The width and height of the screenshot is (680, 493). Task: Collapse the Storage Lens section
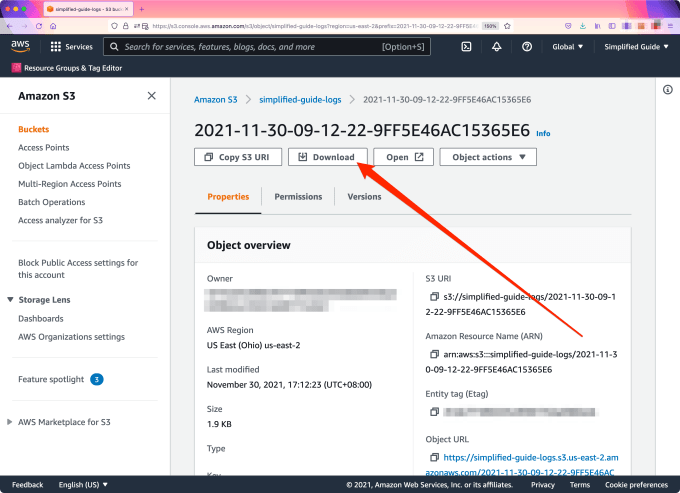(x=10, y=300)
